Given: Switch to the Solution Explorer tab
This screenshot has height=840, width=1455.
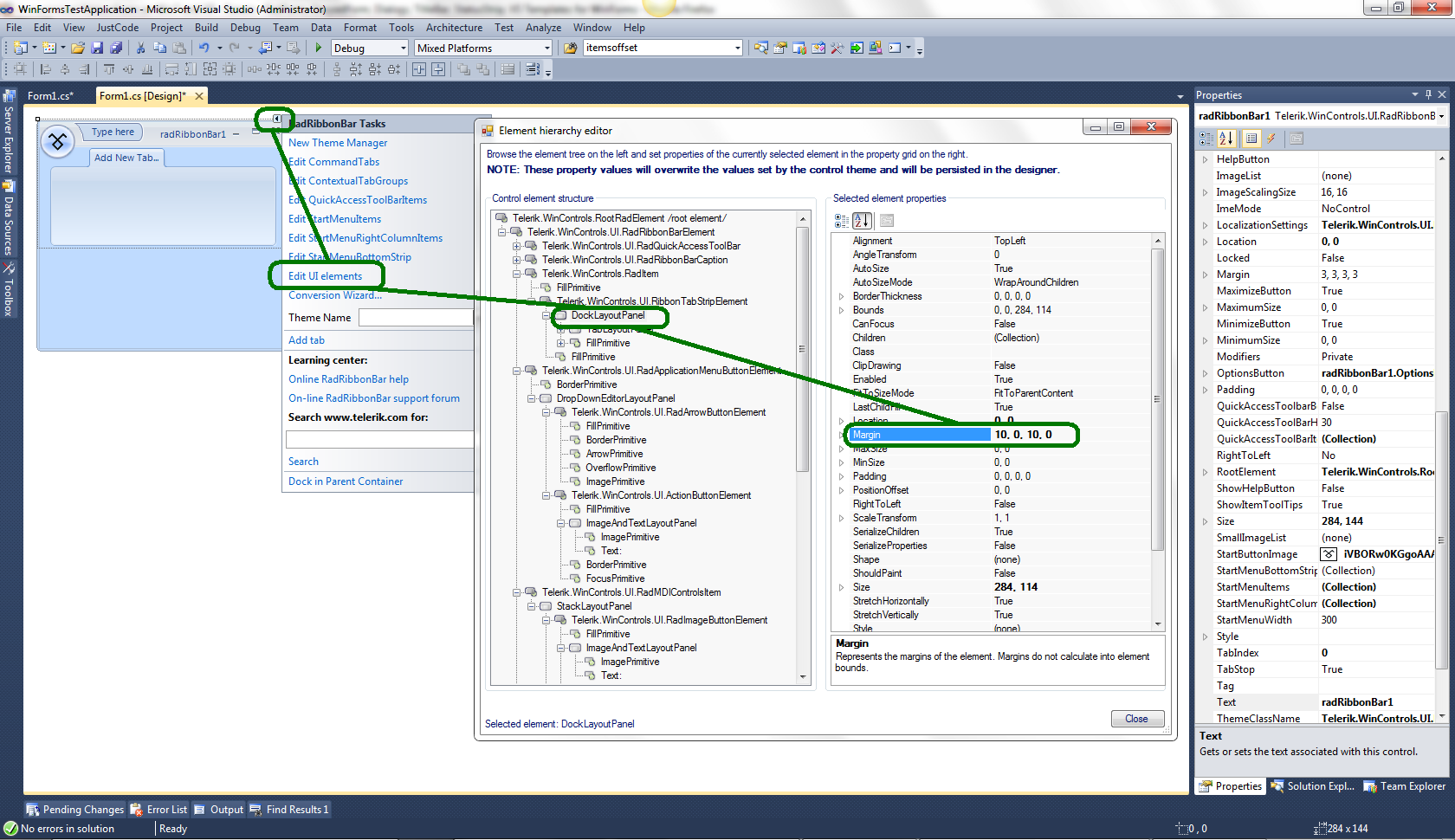Looking at the screenshot, I should pyautogui.click(x=1313, y=786).
